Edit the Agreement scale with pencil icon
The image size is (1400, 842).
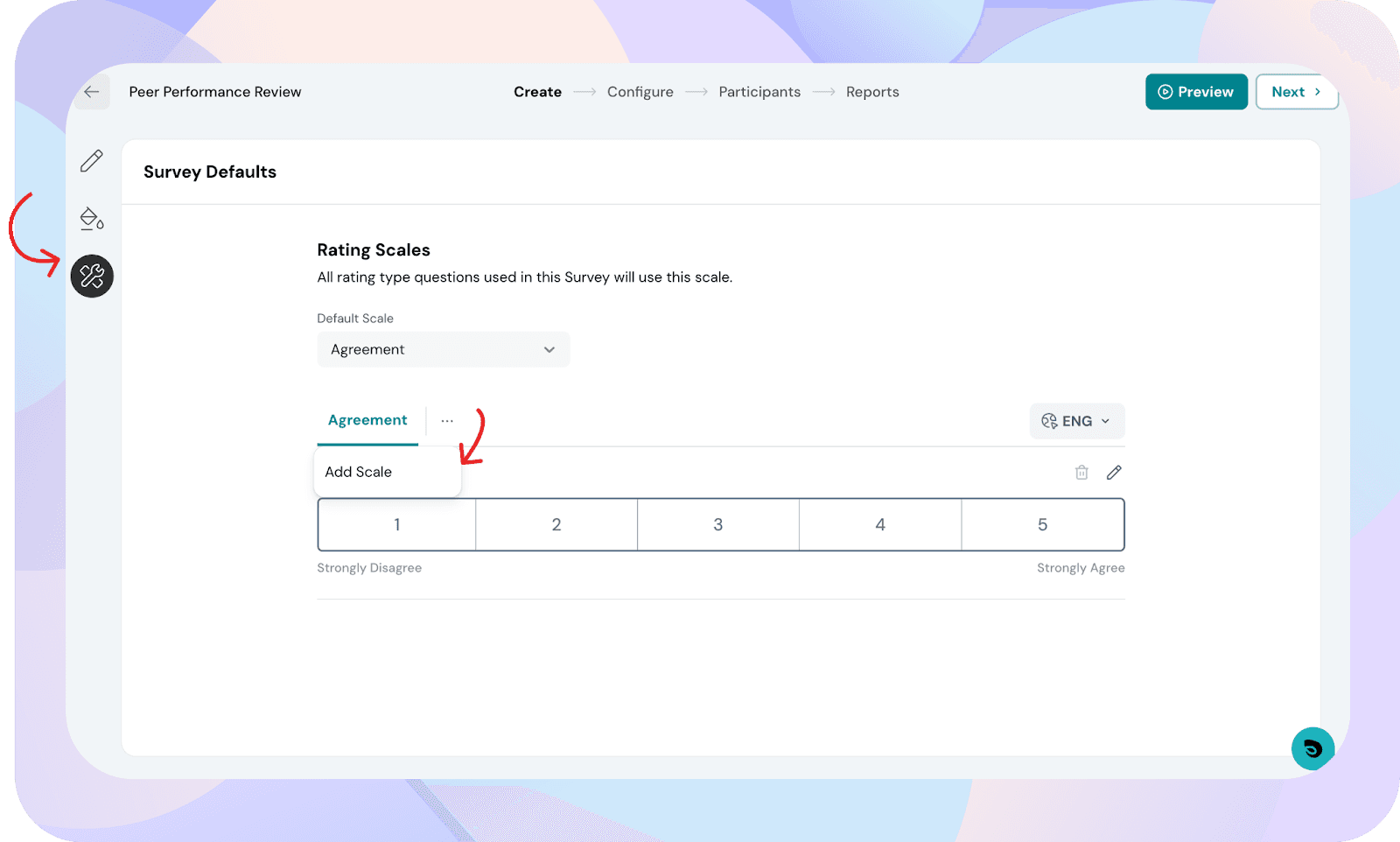click(1114, 473)
